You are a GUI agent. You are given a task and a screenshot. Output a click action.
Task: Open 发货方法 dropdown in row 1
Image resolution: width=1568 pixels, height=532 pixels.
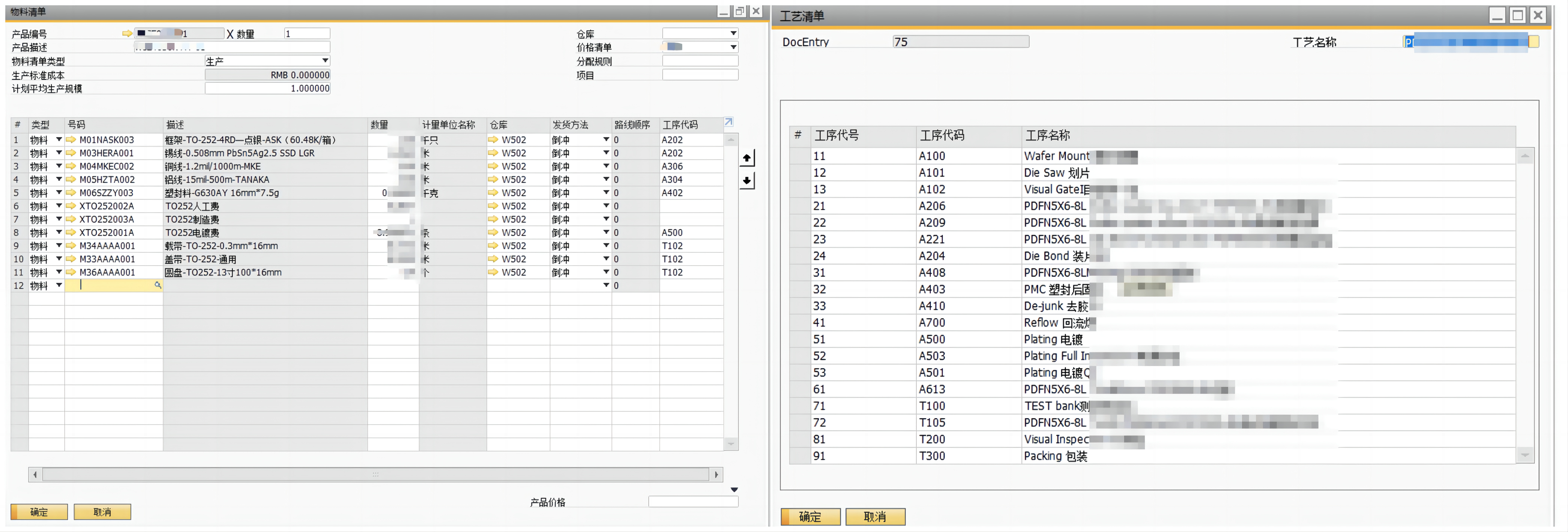(606, 139)
